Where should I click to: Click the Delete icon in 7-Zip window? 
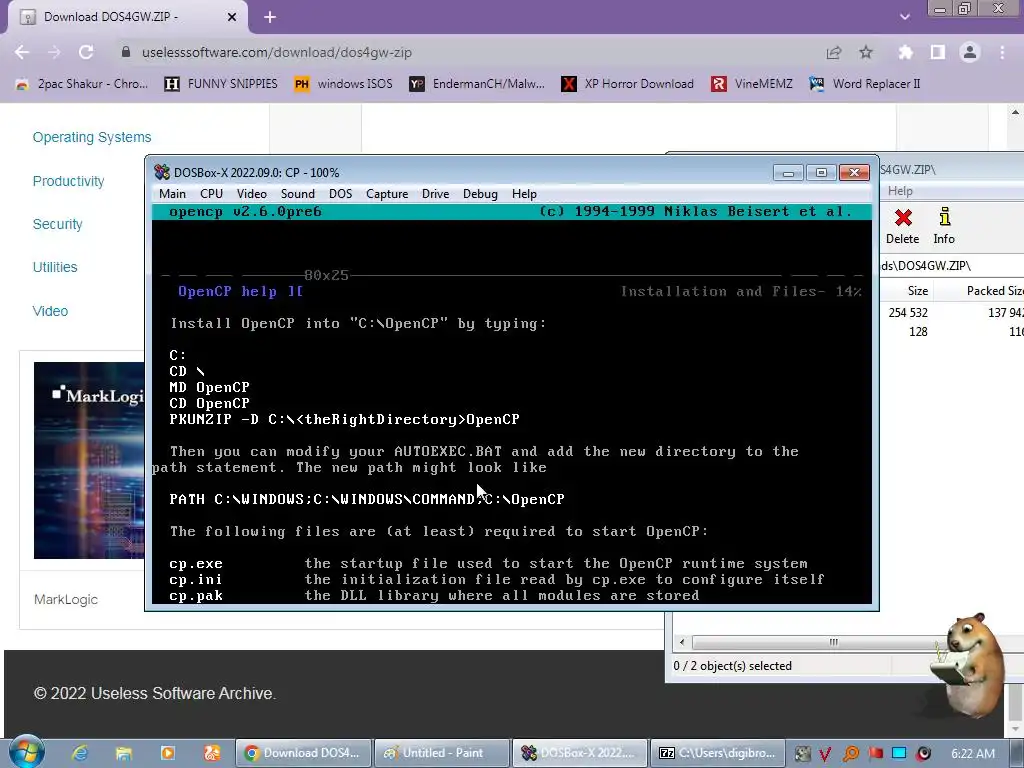(x=903, y=226)
